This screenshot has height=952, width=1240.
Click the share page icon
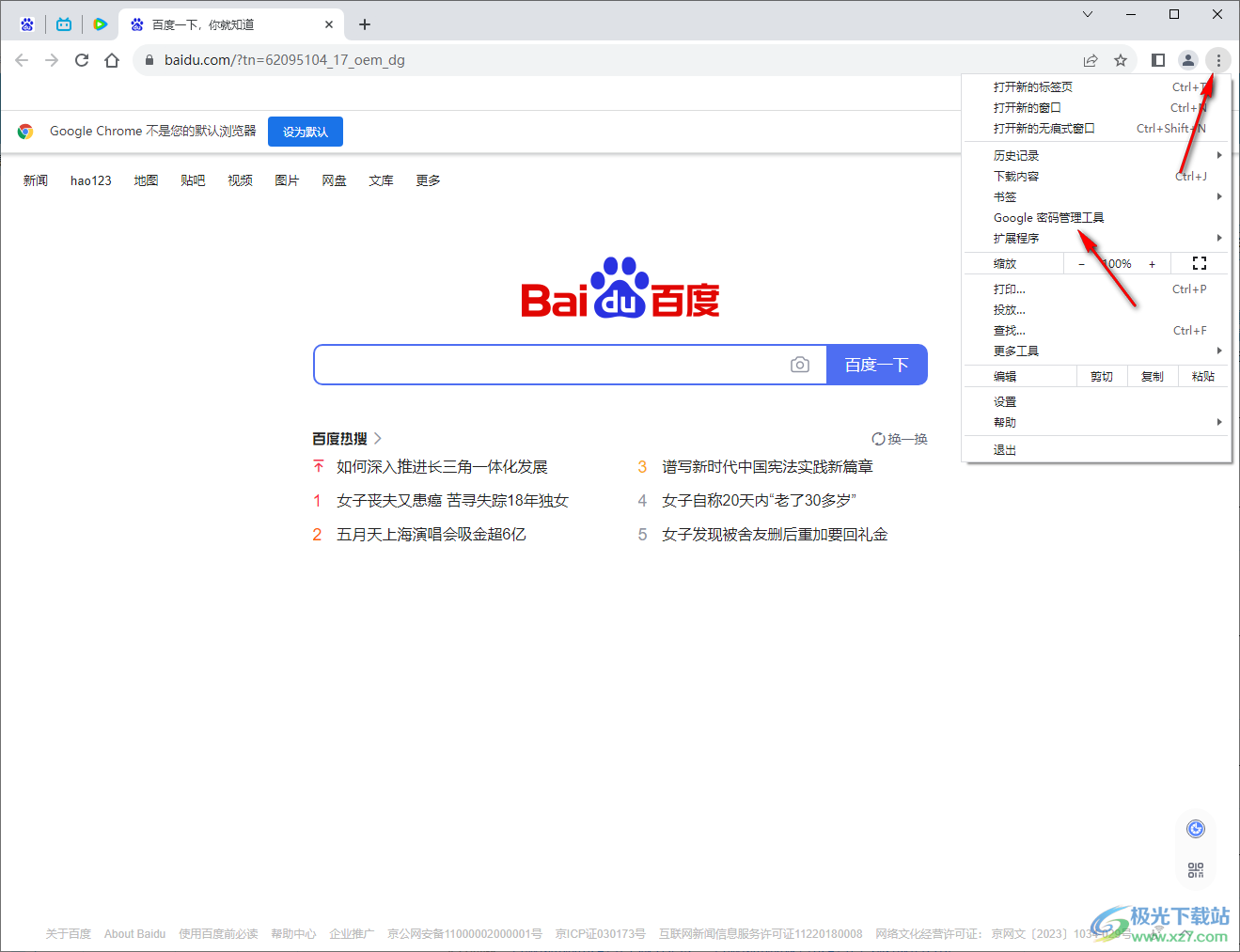[1091, 60]
